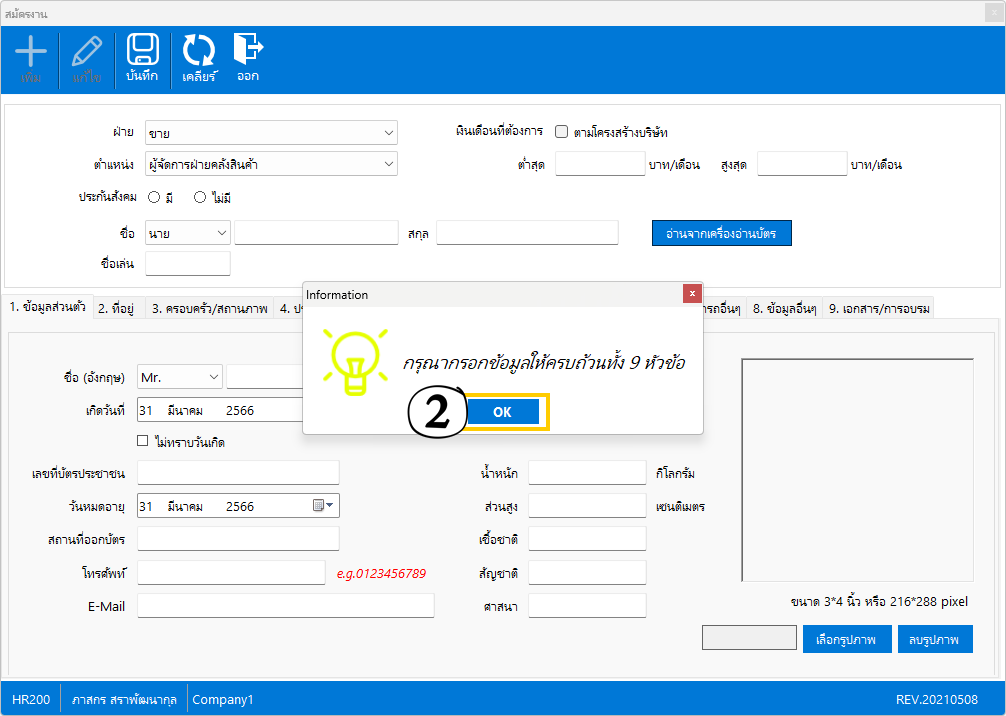Expand the นาย name title dropdown

pos(221,233)
